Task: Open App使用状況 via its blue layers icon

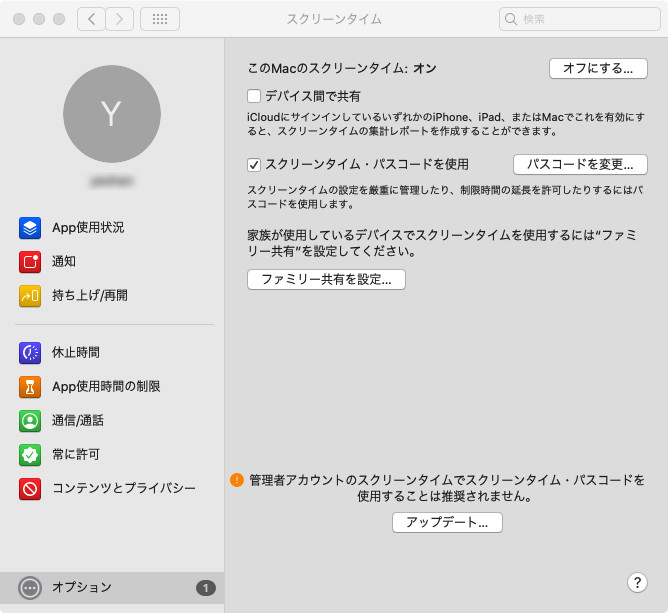Action: click(x=30, y=228)
